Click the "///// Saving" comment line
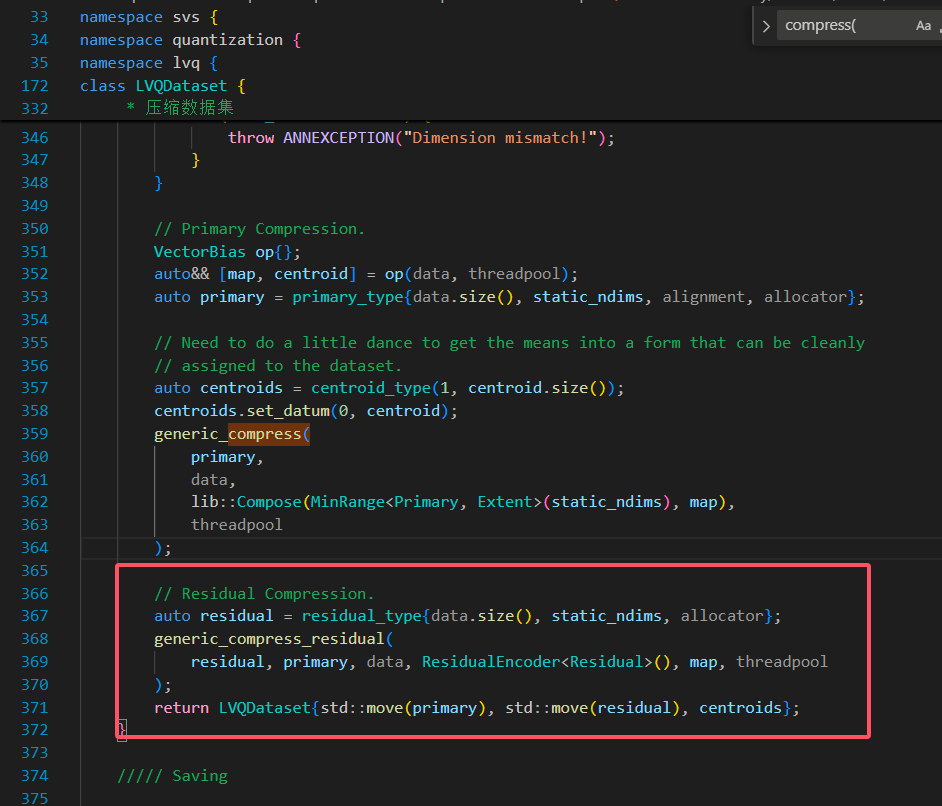Image resolution: width=942 pixels, height=806 pixels. (172, 776)
